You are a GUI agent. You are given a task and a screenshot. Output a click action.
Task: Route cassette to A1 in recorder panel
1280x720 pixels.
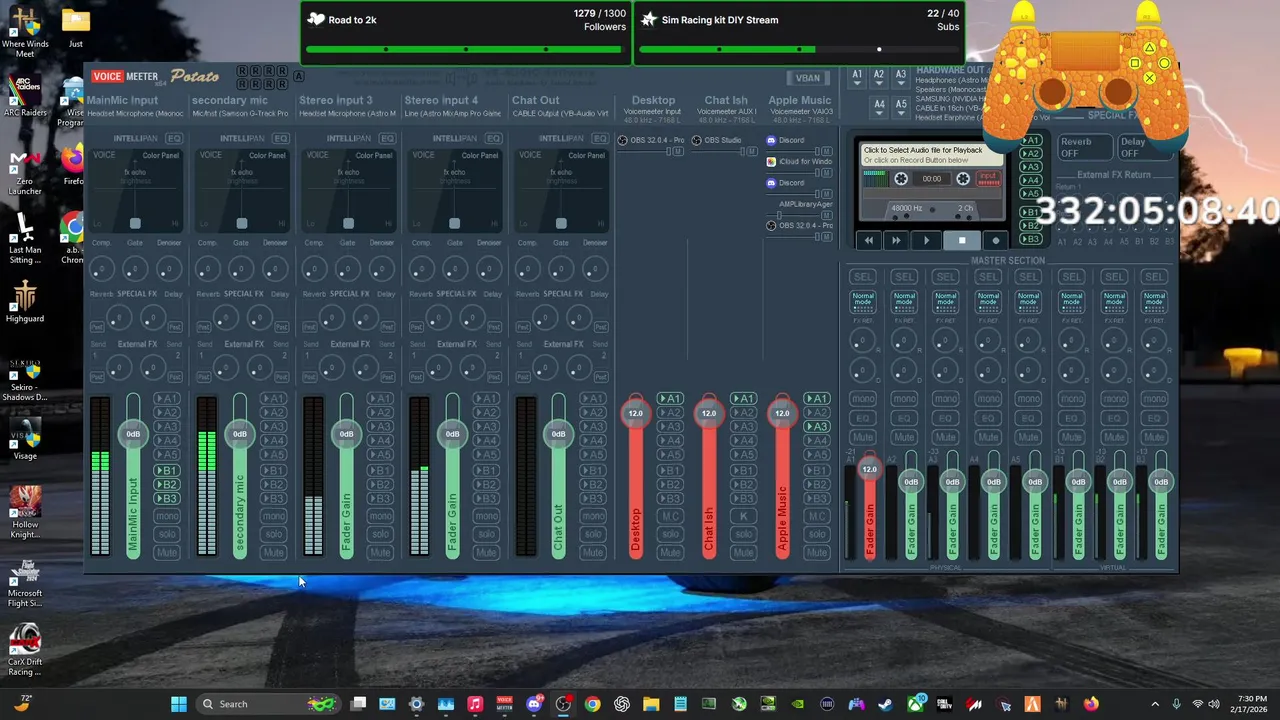pos(1031,141)
